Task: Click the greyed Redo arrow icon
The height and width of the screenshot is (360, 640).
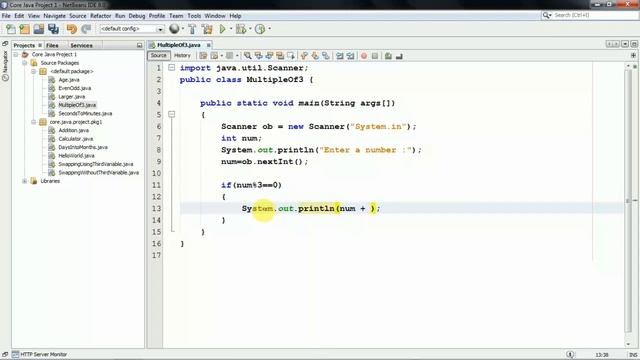Action: click(86, 29)
